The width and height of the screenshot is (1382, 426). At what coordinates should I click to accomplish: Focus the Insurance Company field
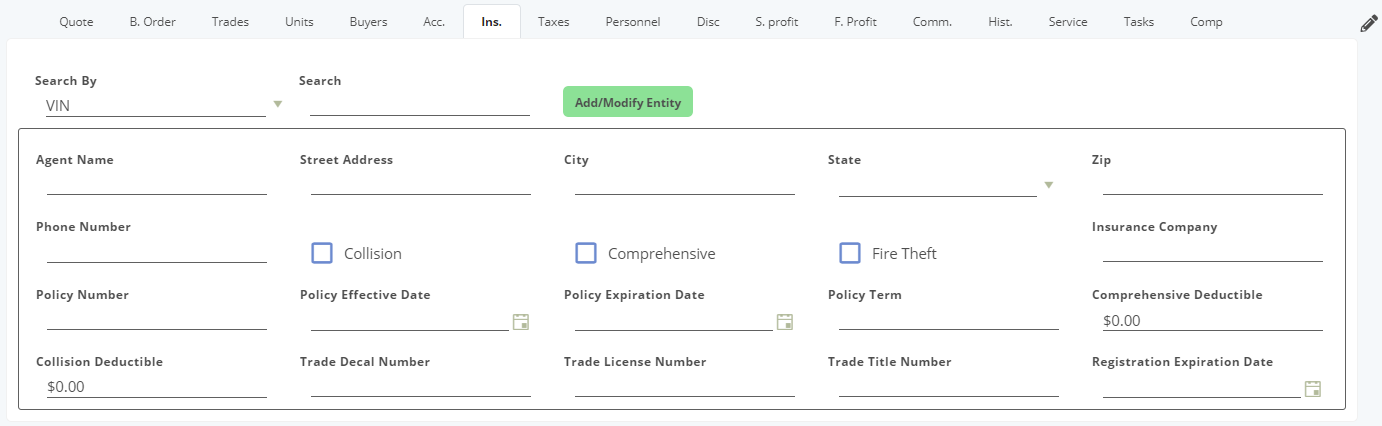(1213, 251)
